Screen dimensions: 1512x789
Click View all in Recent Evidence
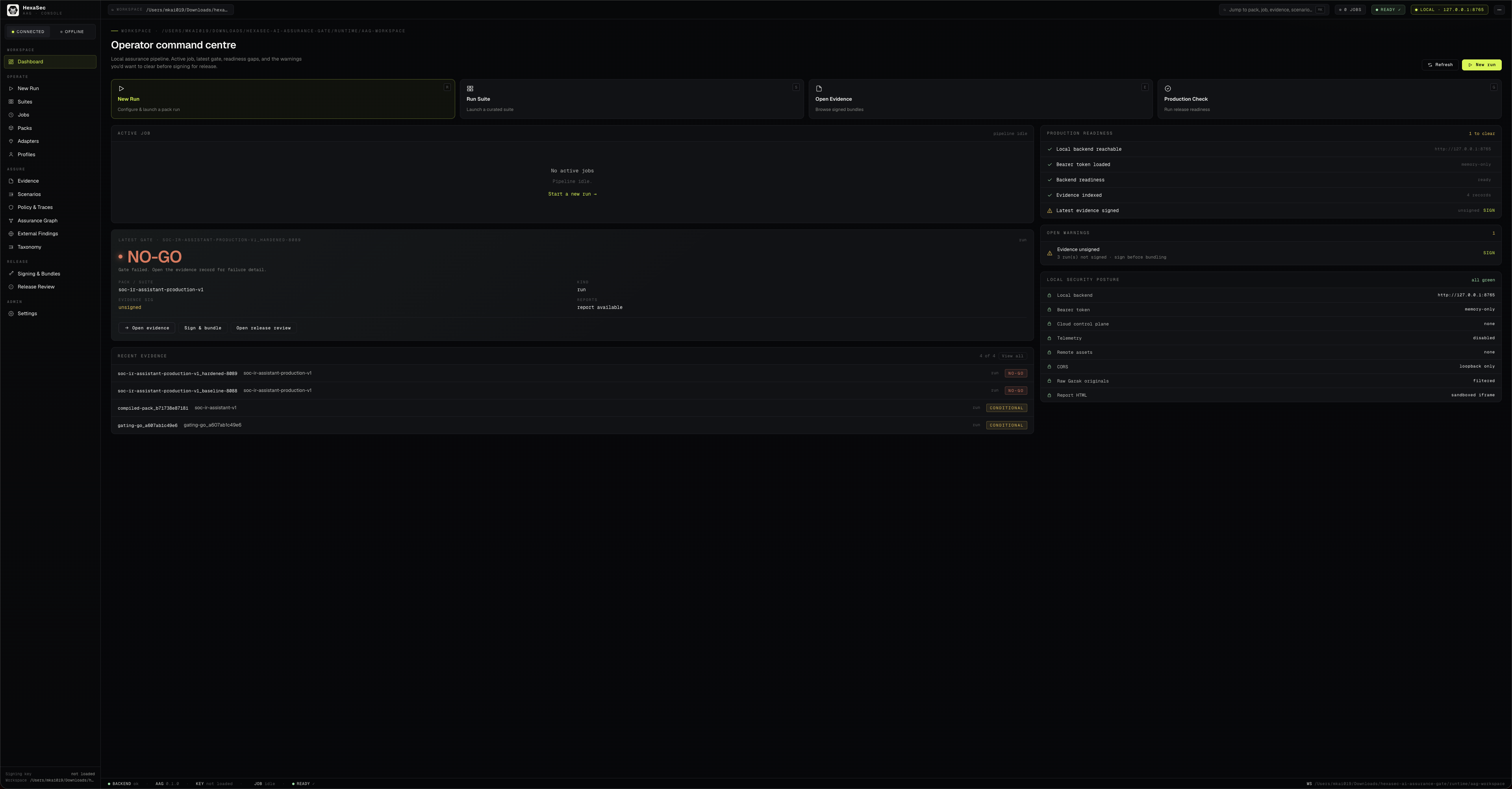tap(1012, 356)
